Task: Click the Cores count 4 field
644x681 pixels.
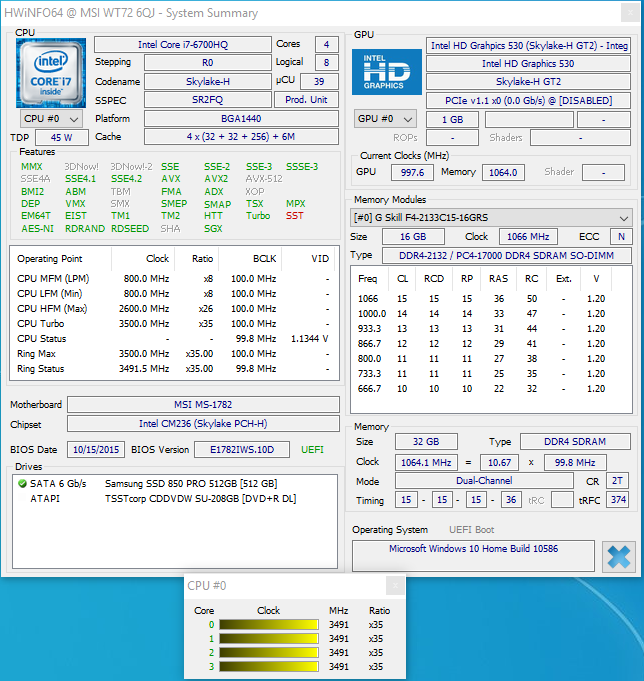Action: [326, 44]
